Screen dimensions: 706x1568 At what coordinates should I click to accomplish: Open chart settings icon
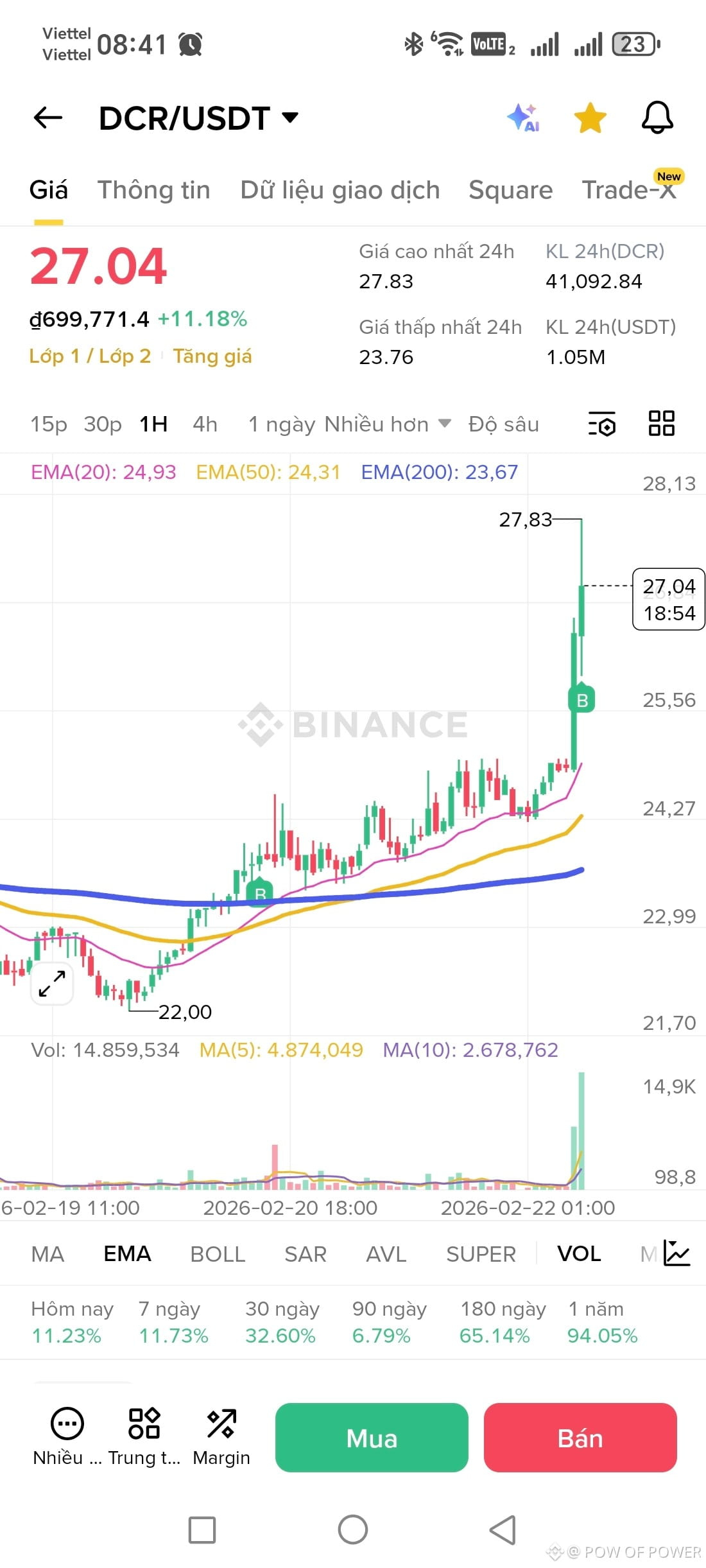(602, 424)
